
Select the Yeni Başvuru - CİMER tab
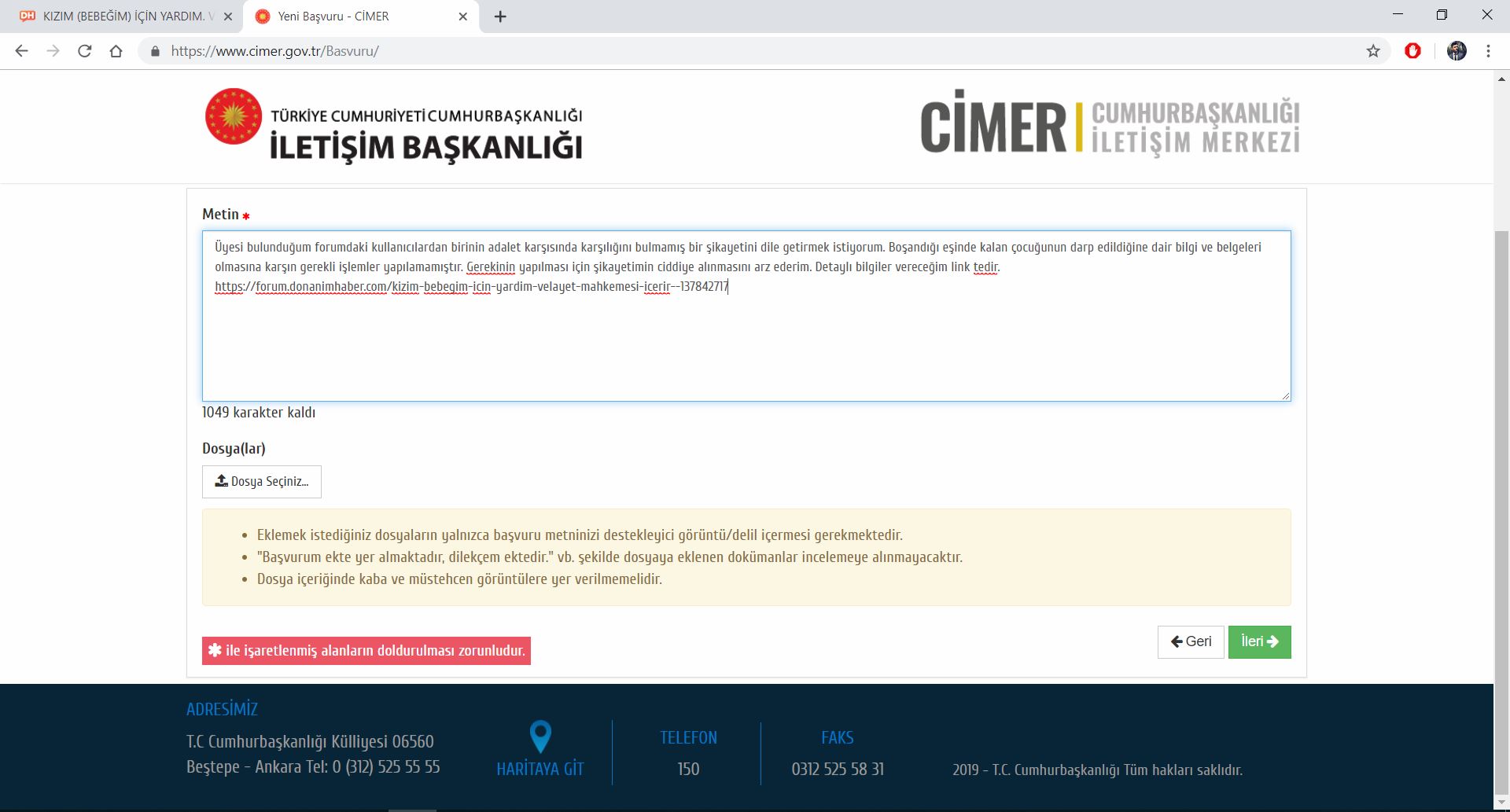[346, 17]
